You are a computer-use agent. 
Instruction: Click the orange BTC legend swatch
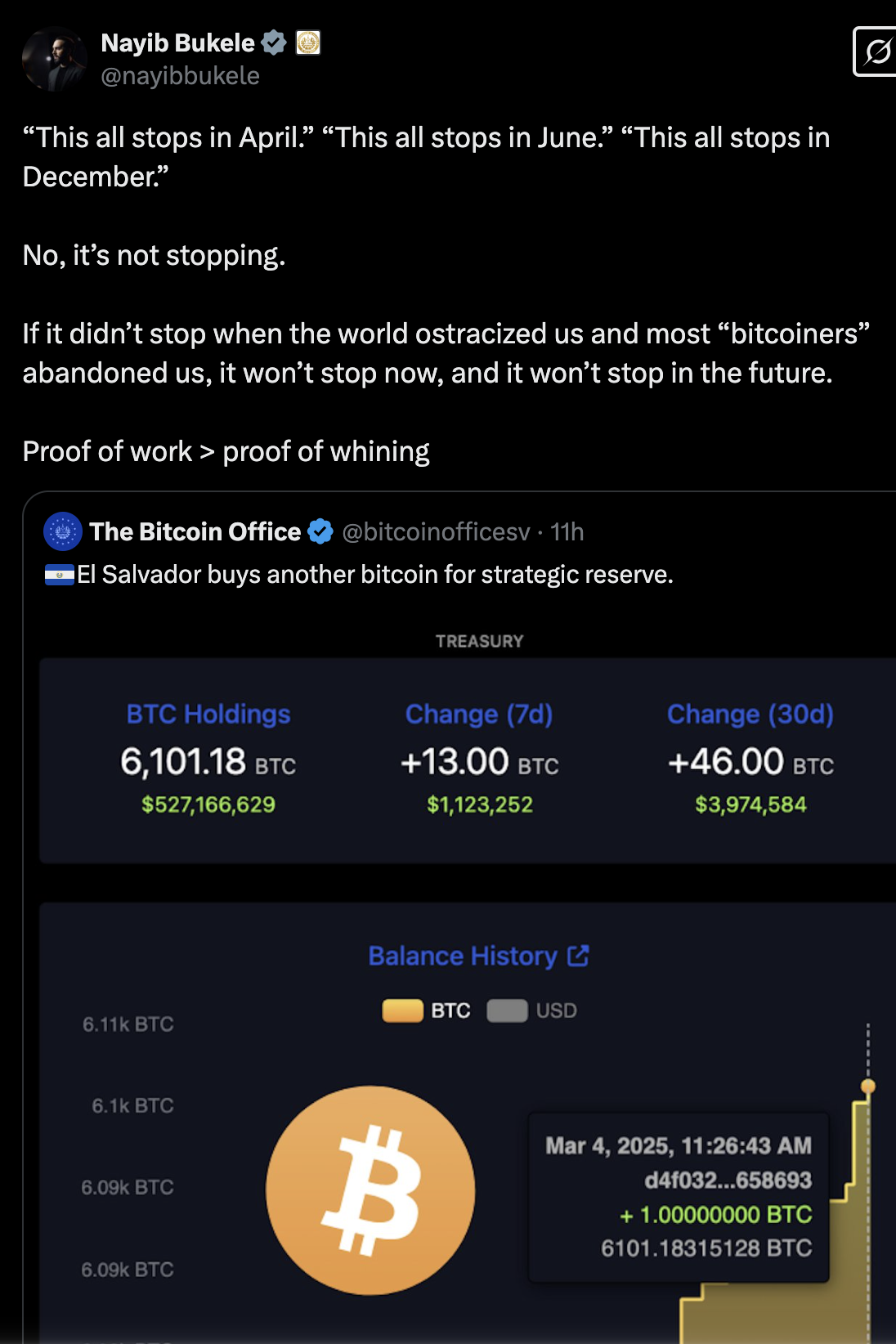(402, 1011)
